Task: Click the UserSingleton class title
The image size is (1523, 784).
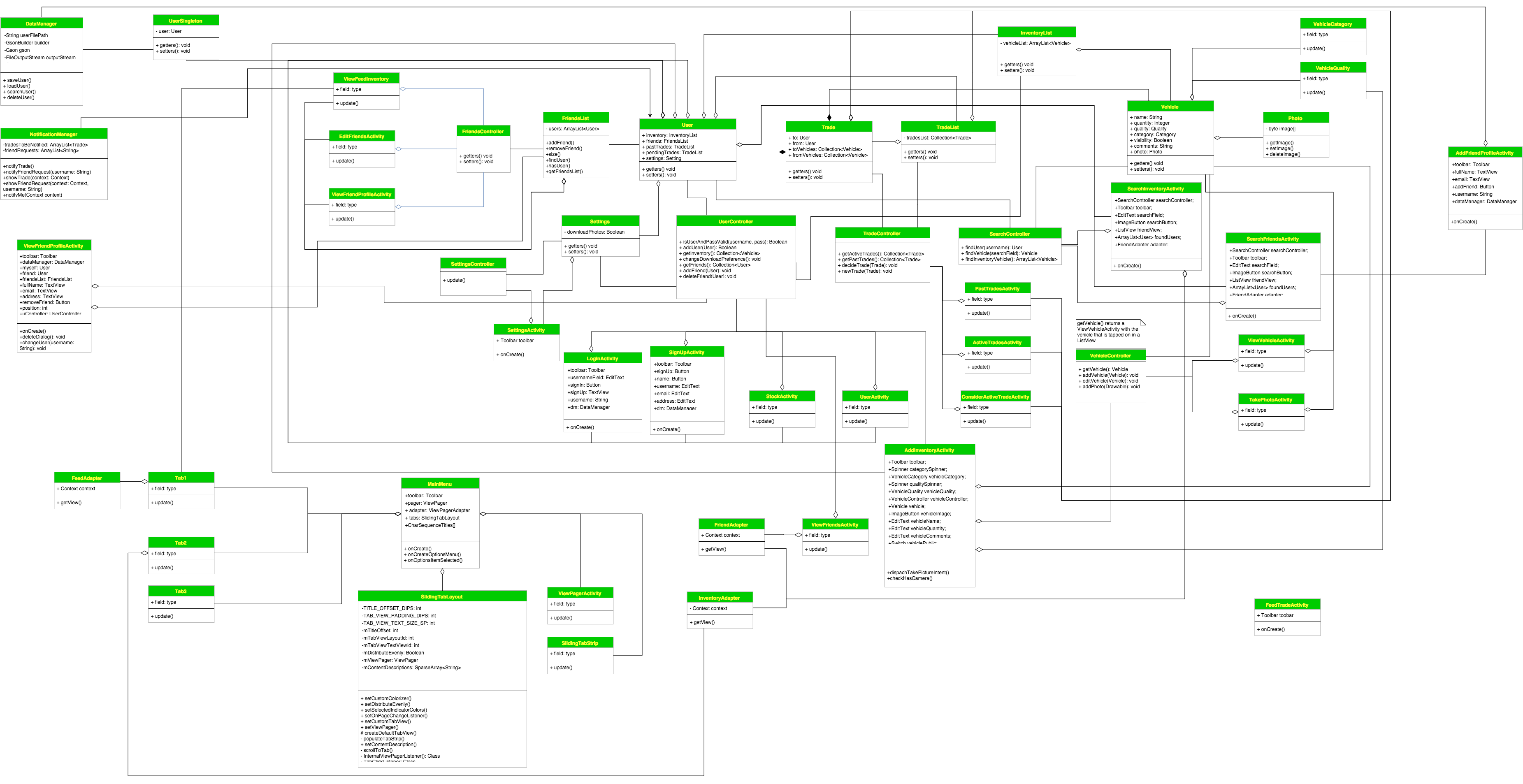Action: click(186, 21)
